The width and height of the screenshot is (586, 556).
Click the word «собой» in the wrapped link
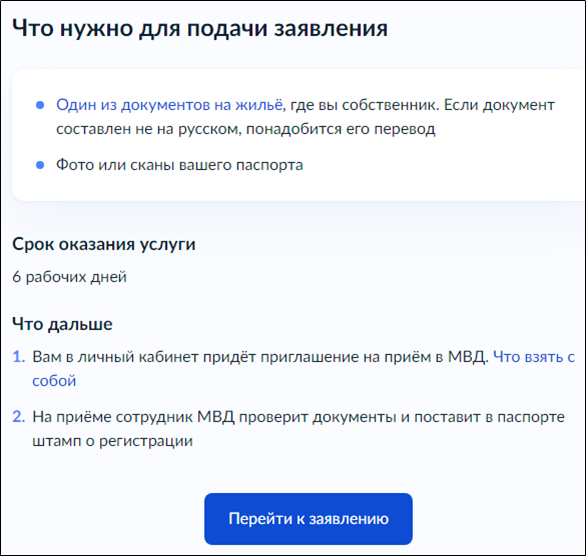(54, 381)
